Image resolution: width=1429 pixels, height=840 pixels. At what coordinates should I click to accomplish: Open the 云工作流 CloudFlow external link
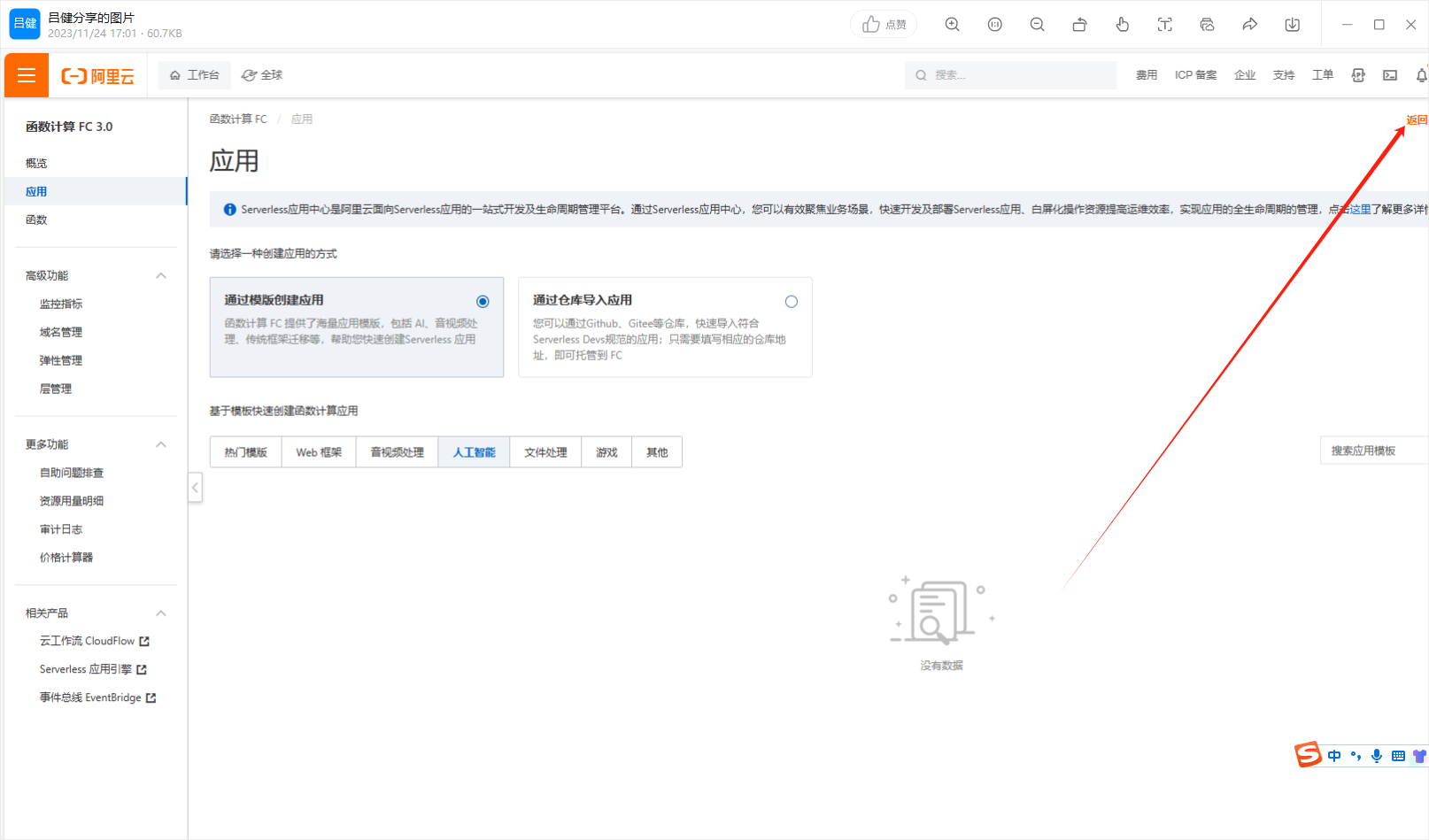tap(95, 641)
